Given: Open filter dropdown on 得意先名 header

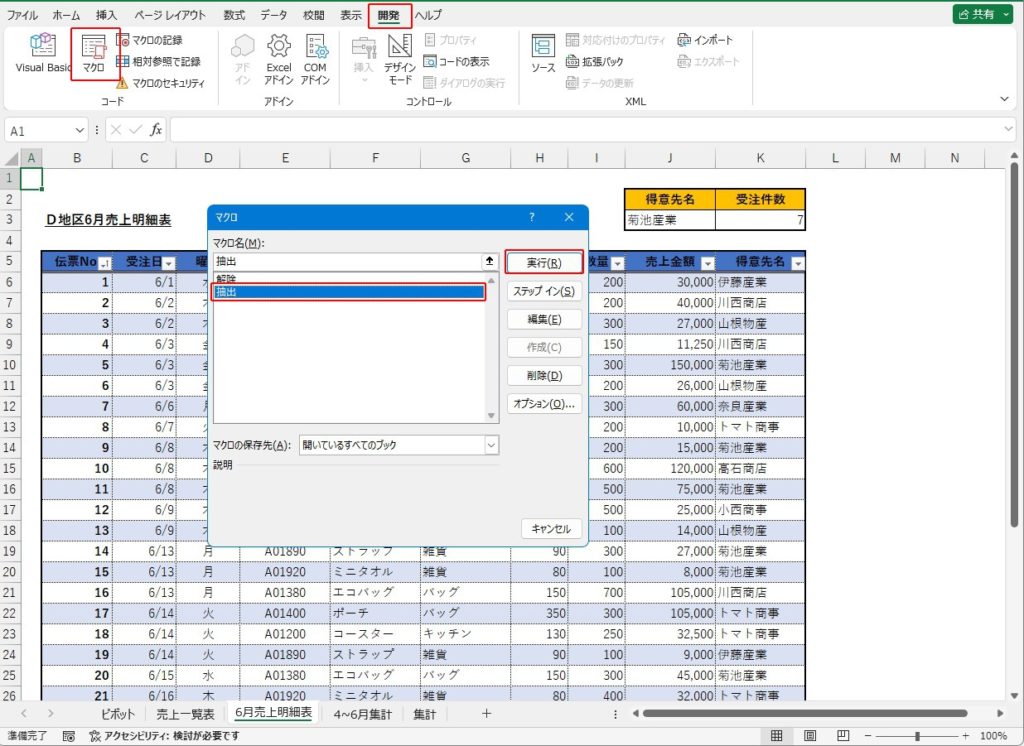Looking at the screenshot, I should click(x=797, y=263).
